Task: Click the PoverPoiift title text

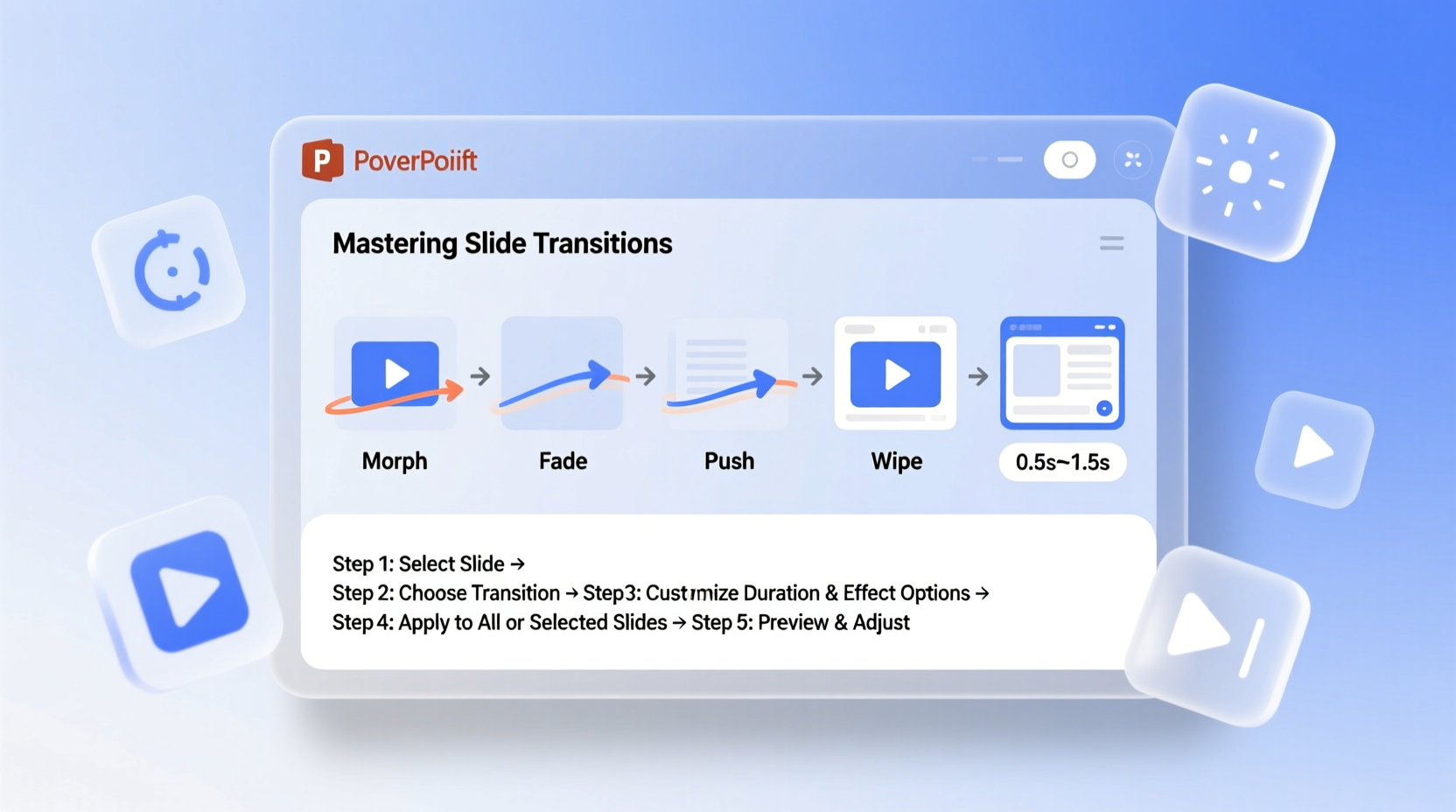Action: pyautogui.click(x=415, y=161)
